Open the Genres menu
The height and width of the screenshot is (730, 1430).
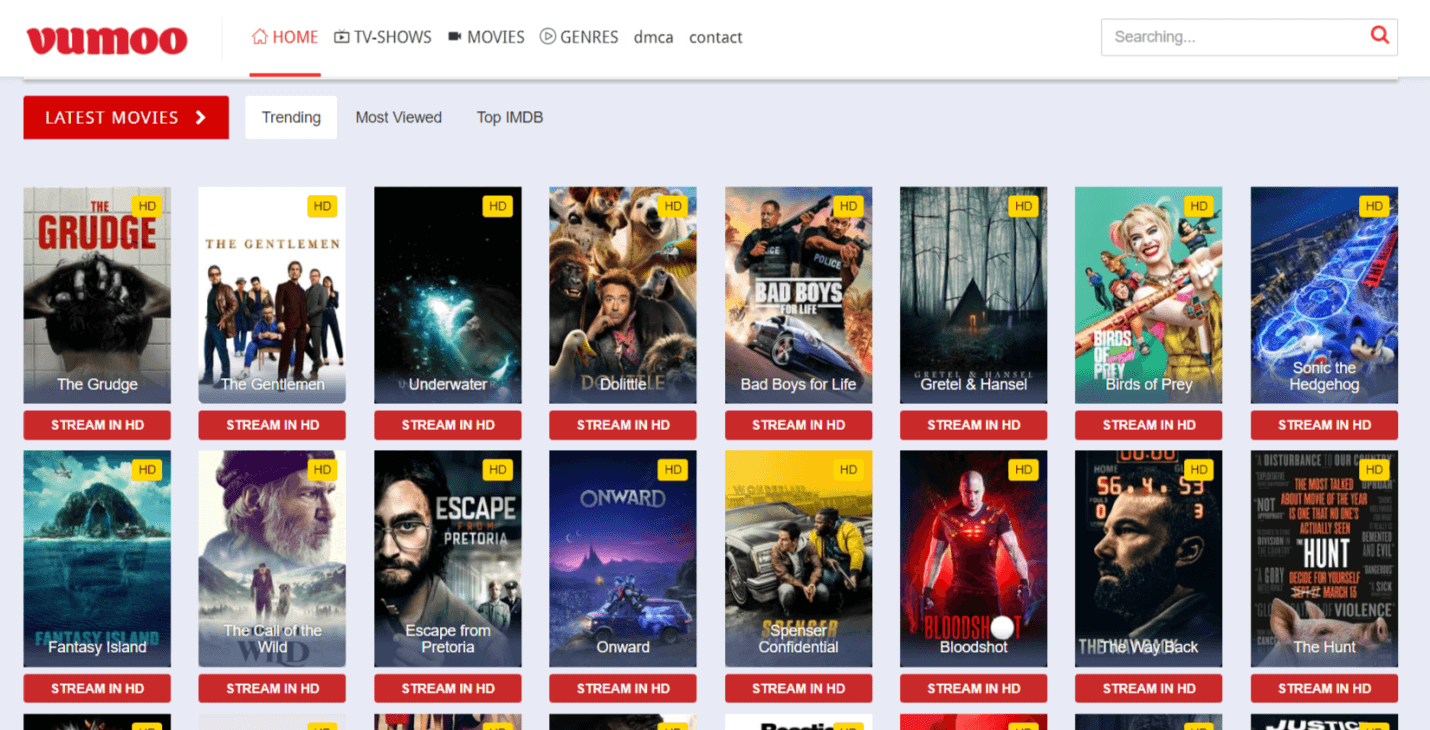(579, 37)
